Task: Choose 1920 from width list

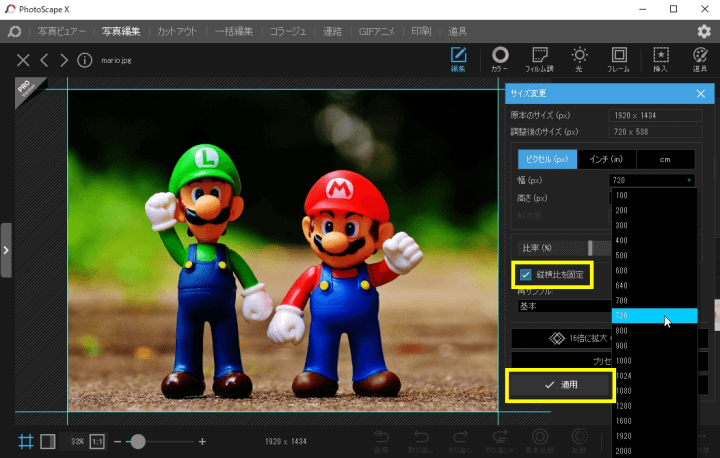Action: (654, 436)
